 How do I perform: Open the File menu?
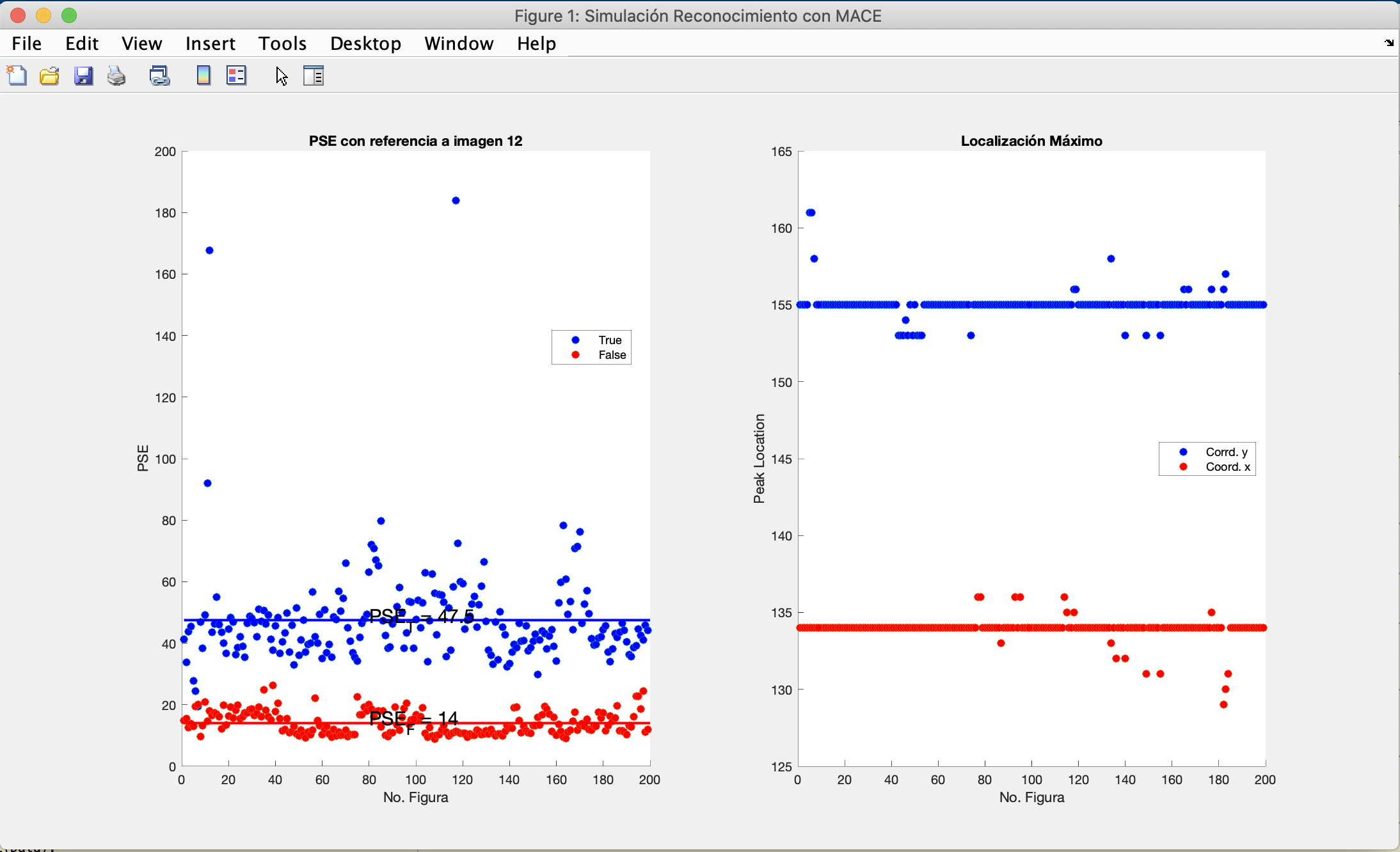coord(26,43)
